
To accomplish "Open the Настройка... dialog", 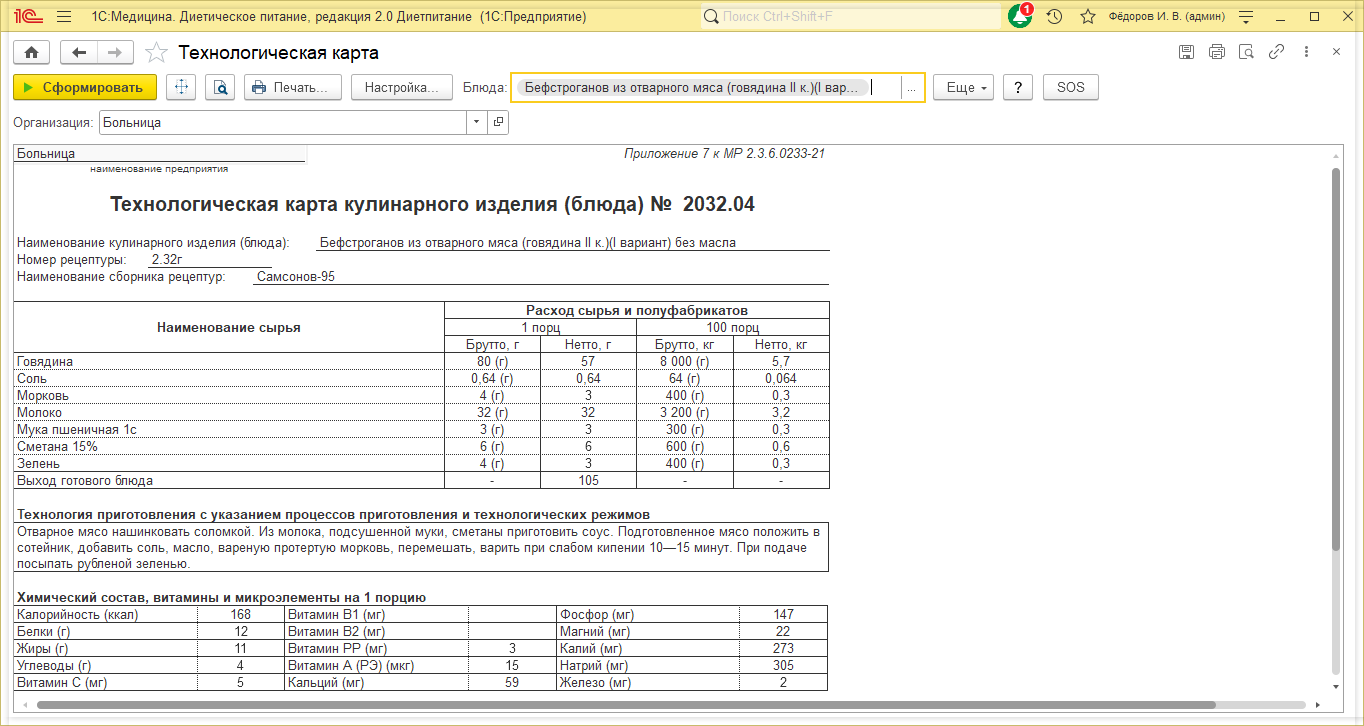I will click(x=402, y=87).
